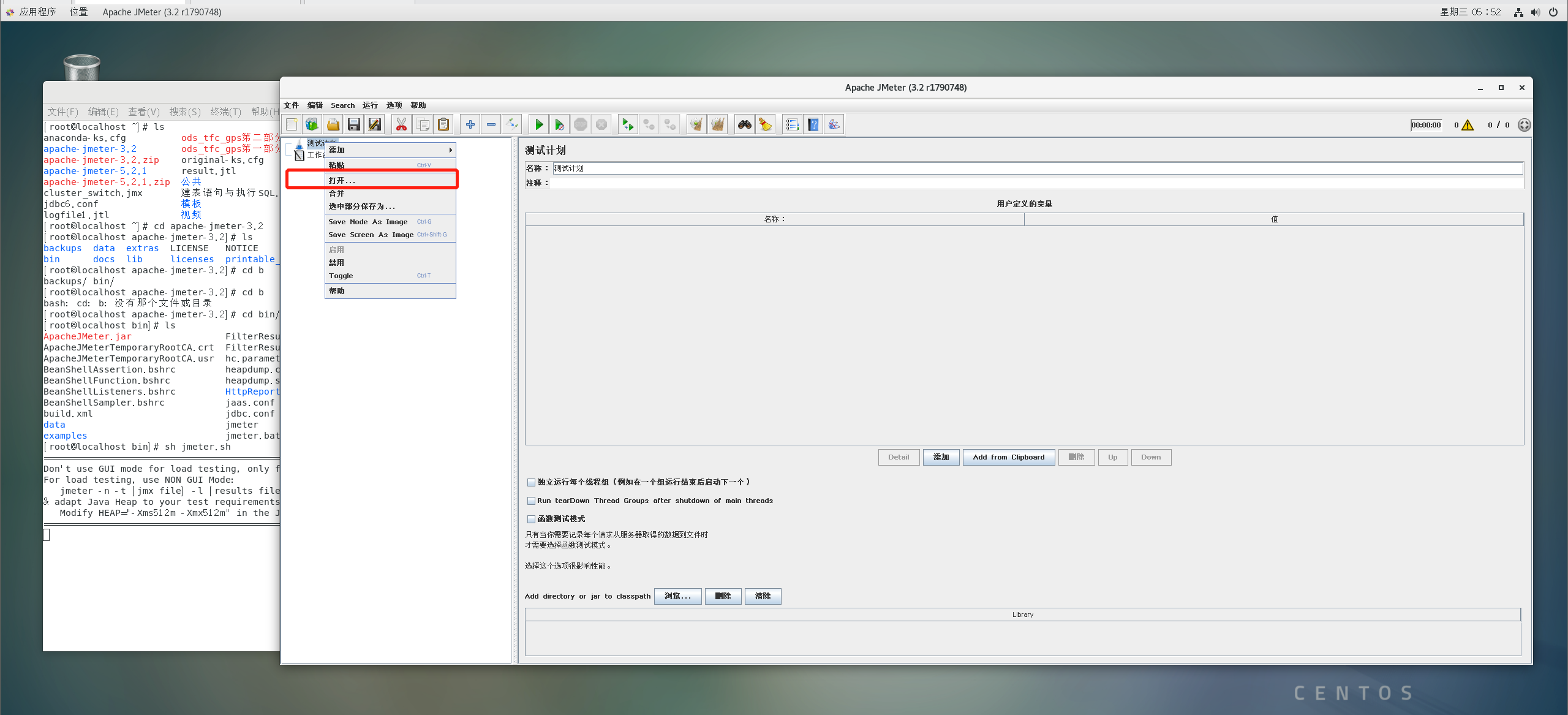Click the Cut scissors toolbar icon
This screenshot has height=715, width=1568.
[x=401, y=125]
